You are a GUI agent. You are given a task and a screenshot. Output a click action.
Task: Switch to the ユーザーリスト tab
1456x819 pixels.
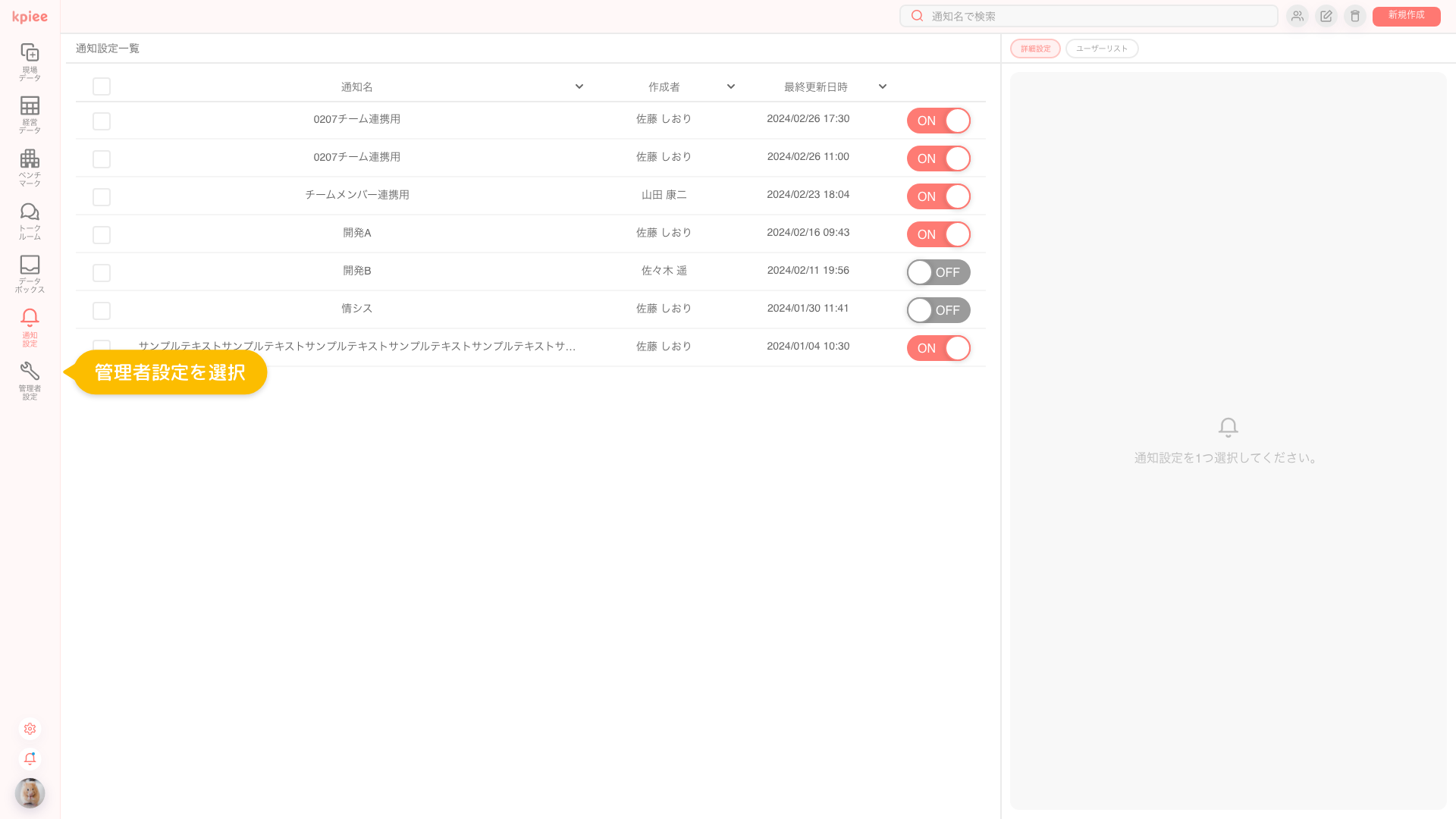click(x=1102, y=49)
